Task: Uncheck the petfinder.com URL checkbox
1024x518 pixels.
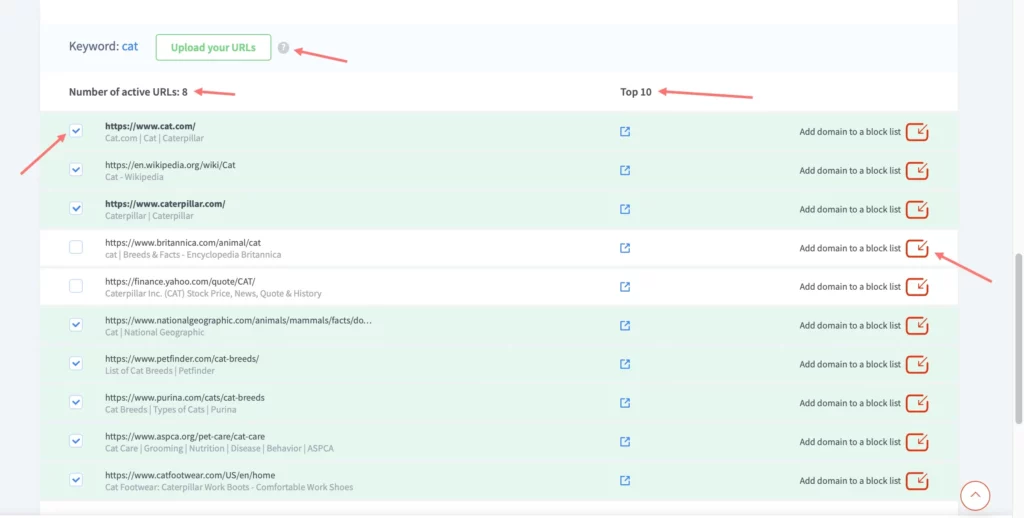Action: tap(76, 363)
